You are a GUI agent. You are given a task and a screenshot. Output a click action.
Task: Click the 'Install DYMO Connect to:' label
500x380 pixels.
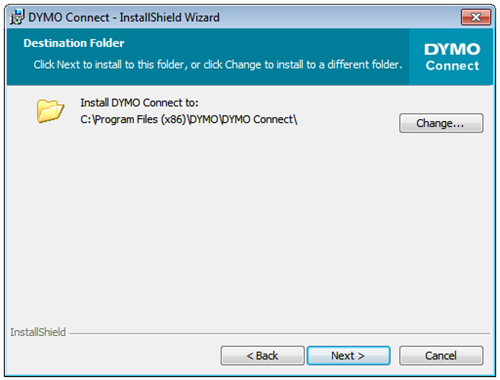coord(139,103)
